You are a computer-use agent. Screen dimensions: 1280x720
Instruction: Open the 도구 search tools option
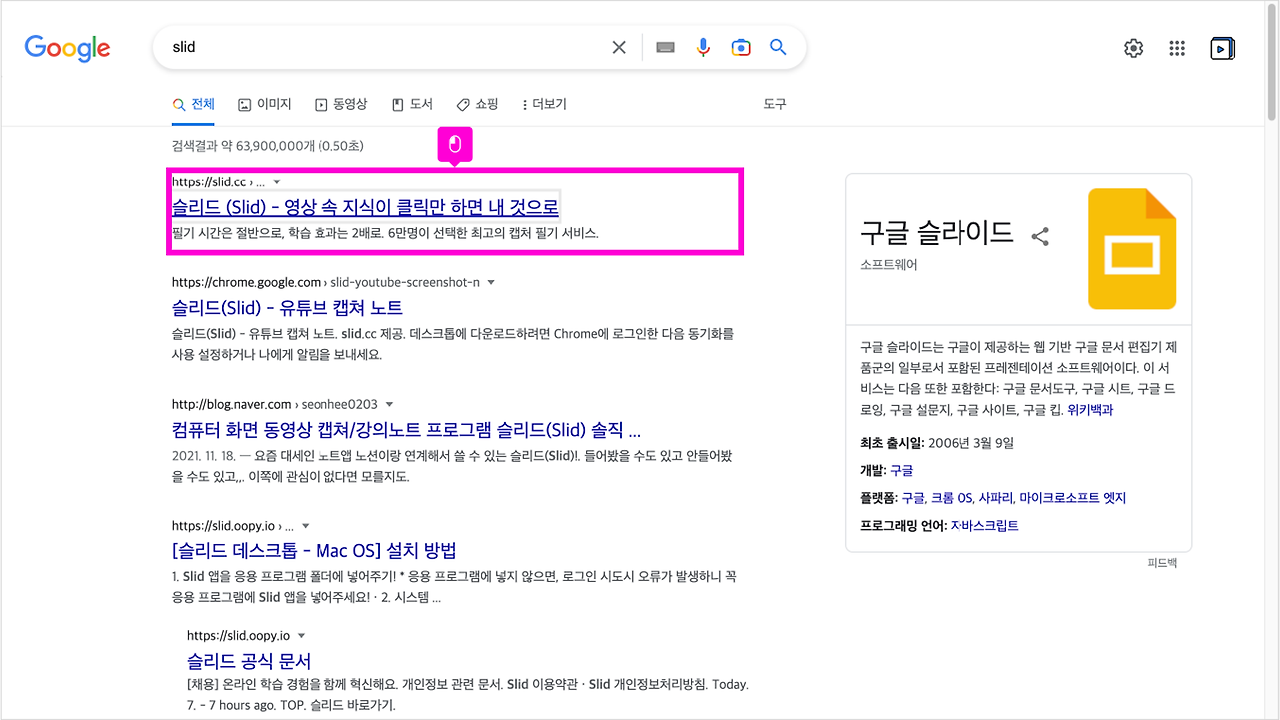[x=773, y=104]
